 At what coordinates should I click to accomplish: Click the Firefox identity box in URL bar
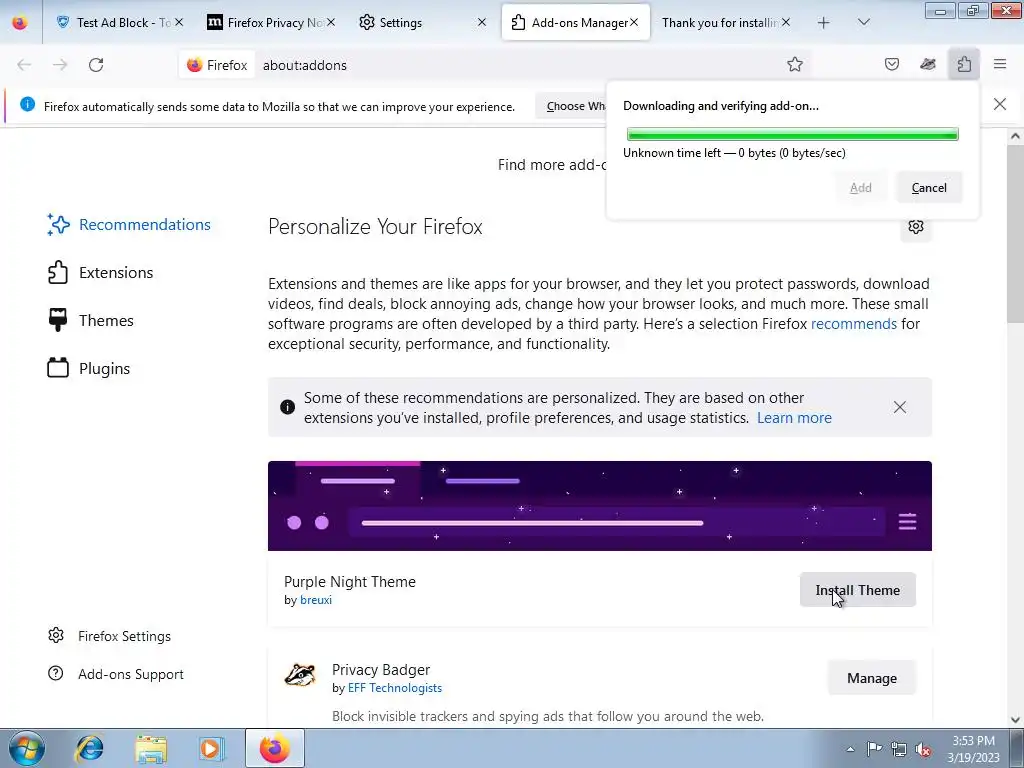(x=217, y=65)
